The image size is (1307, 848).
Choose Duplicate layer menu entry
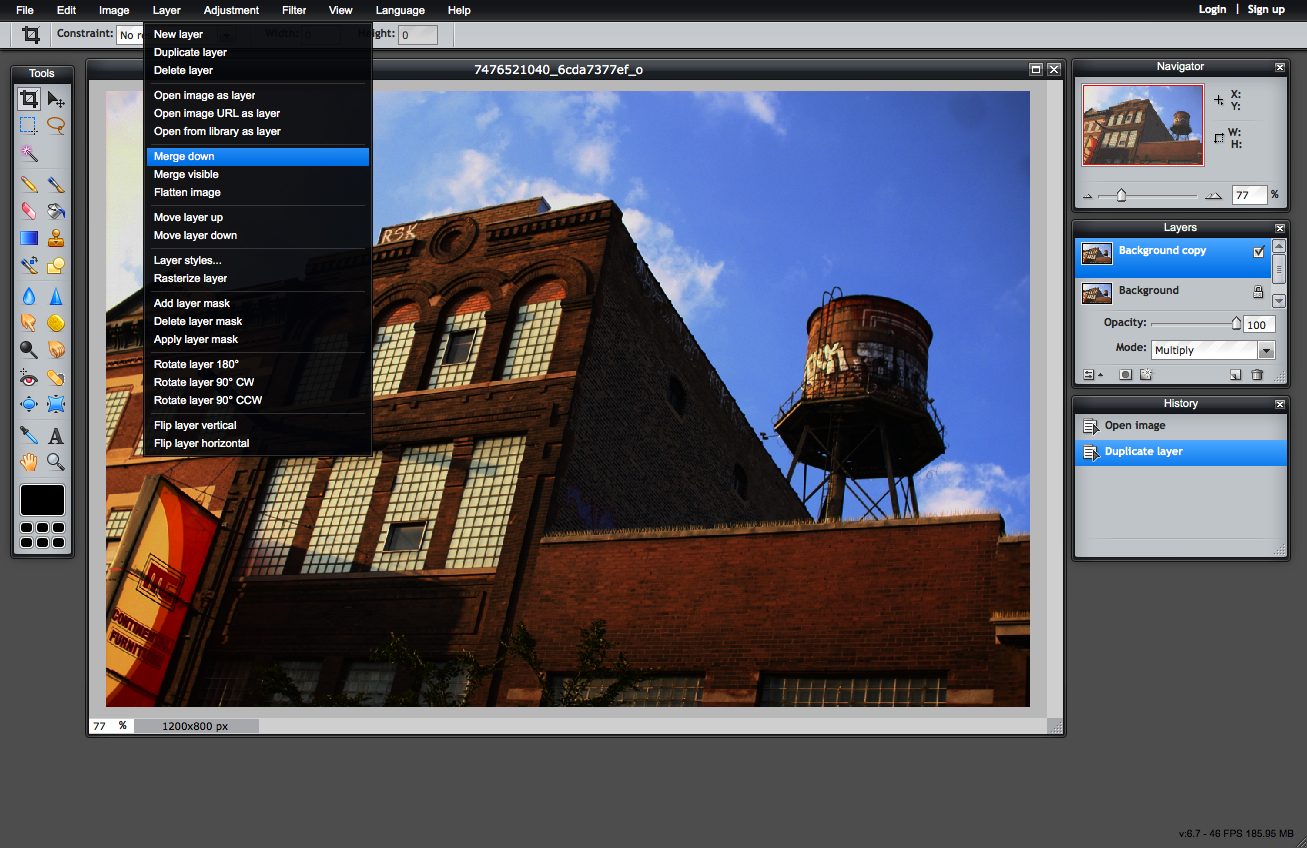pos(258,53)
